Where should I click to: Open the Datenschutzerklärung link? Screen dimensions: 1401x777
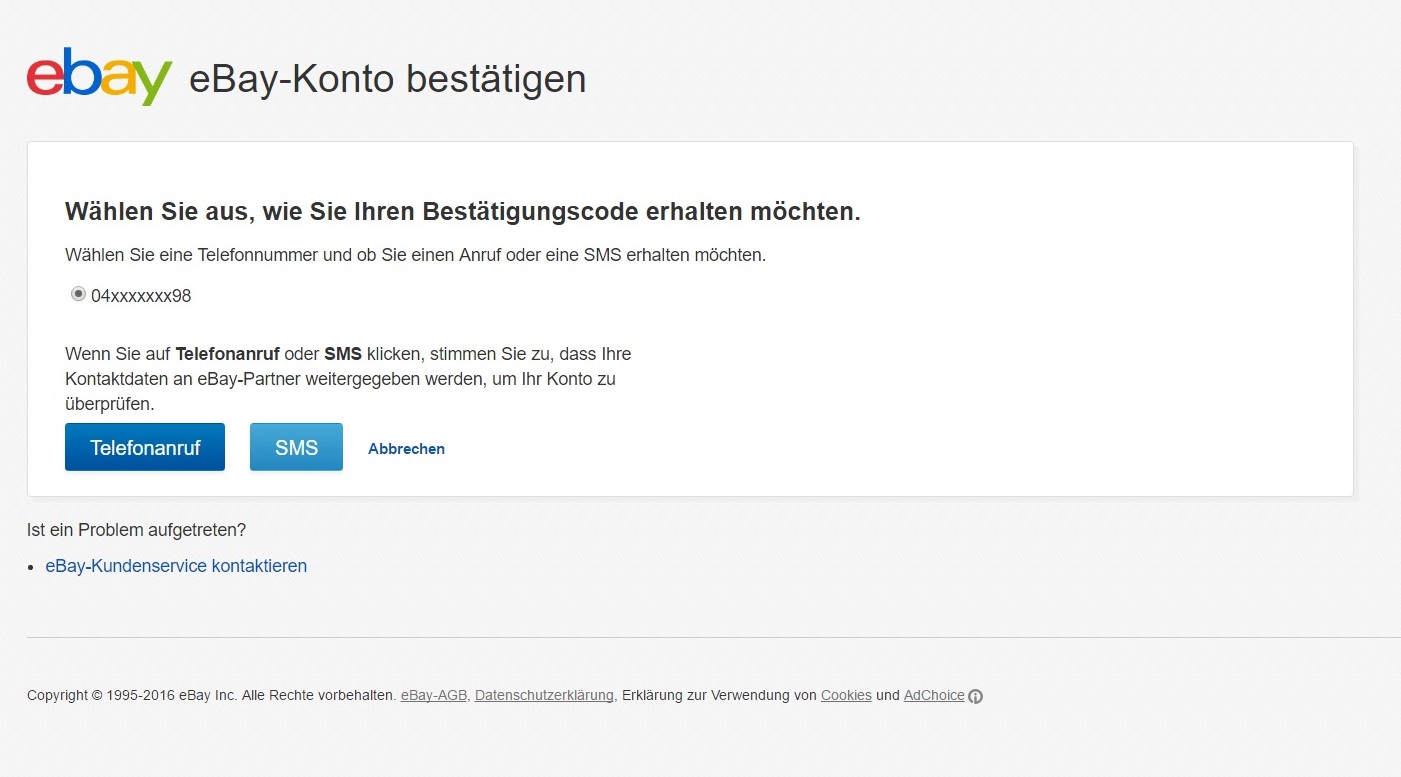[x=544, y=695]
